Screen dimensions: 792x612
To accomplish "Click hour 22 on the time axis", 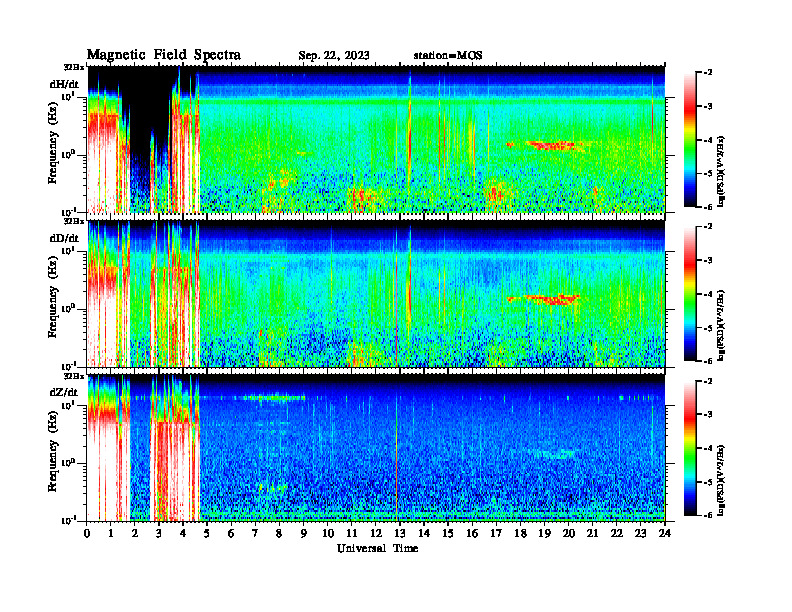I will click(617, 533).
